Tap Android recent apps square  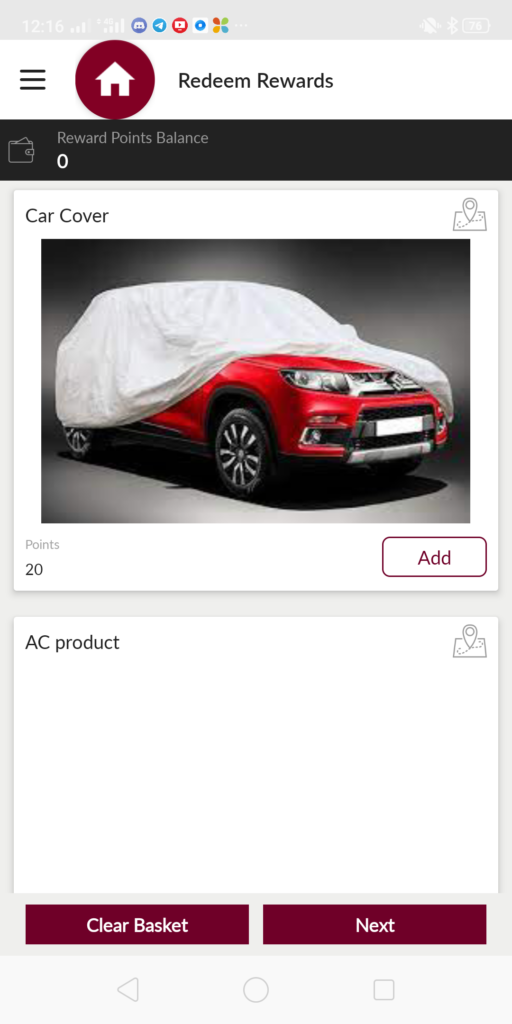point(383,989)
